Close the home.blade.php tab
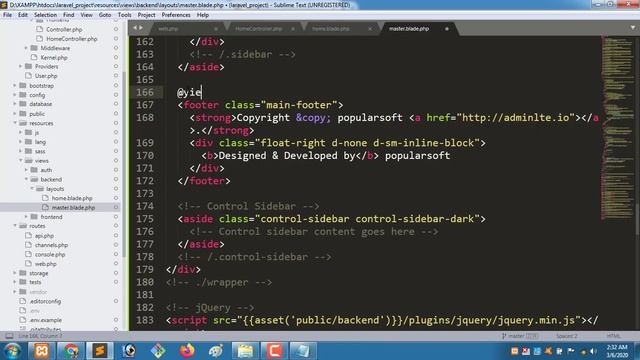Image resolution: width=640 pixels, height=360 pixels. click(370, 29)
